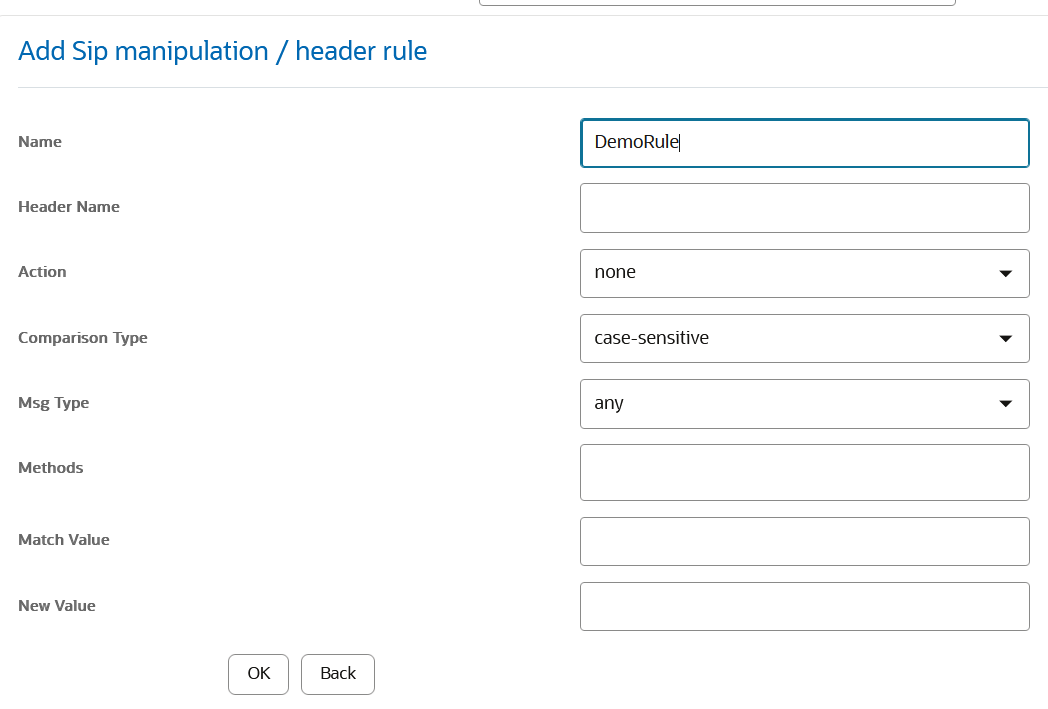Image resolution: width=1048 pixels, height=709 pixels.
Task: Click the Msg Type label
Action: 54,403
